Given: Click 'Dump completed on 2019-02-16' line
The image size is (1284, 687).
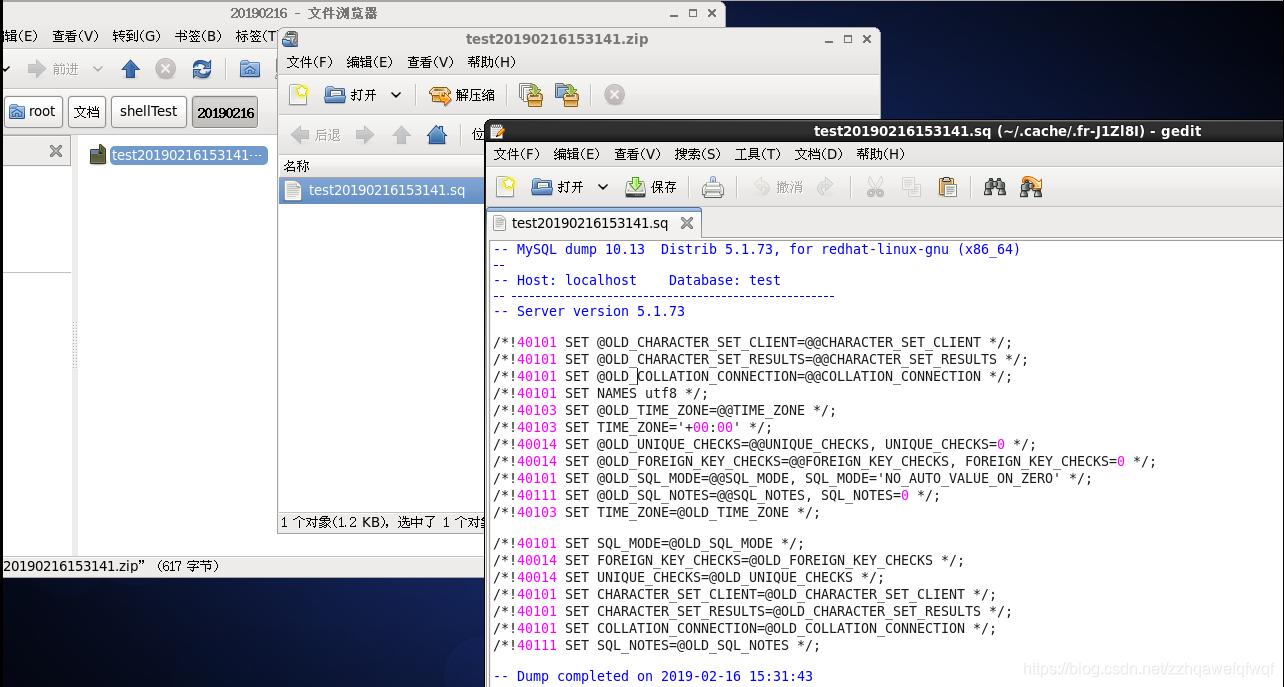Looking at the screenshot, I should tap(653, 676).
